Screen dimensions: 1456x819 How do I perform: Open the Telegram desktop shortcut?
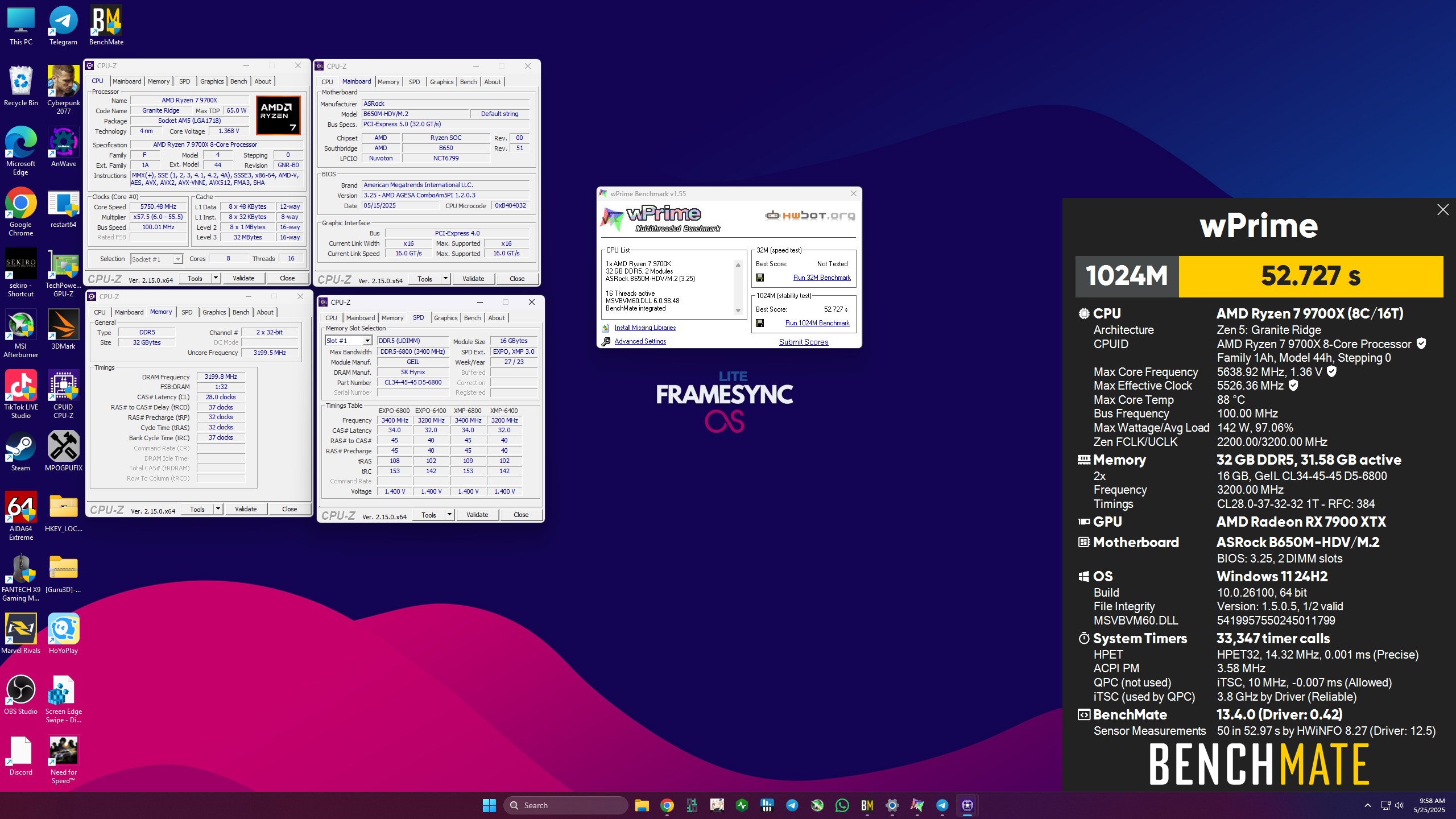63,26
